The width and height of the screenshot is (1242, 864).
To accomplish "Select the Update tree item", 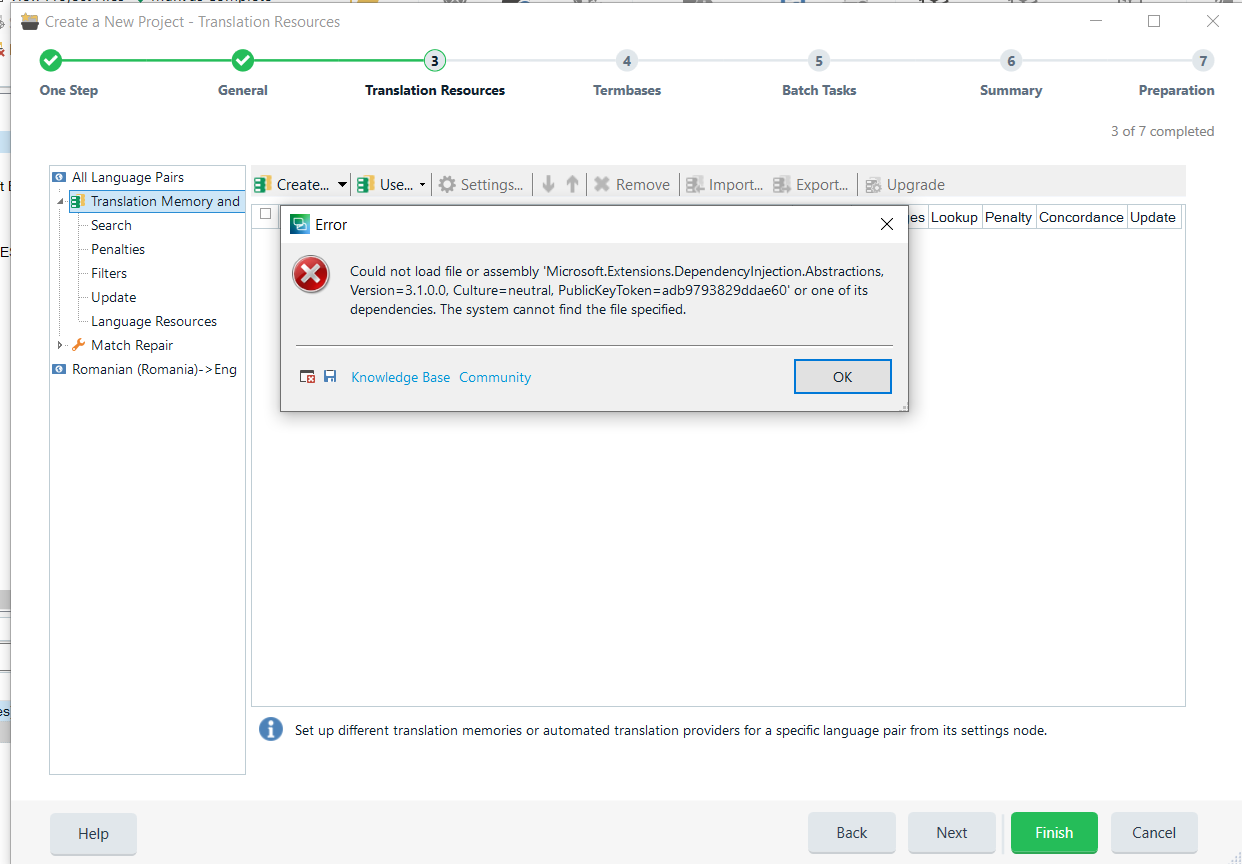I will [x=113, y=297].
